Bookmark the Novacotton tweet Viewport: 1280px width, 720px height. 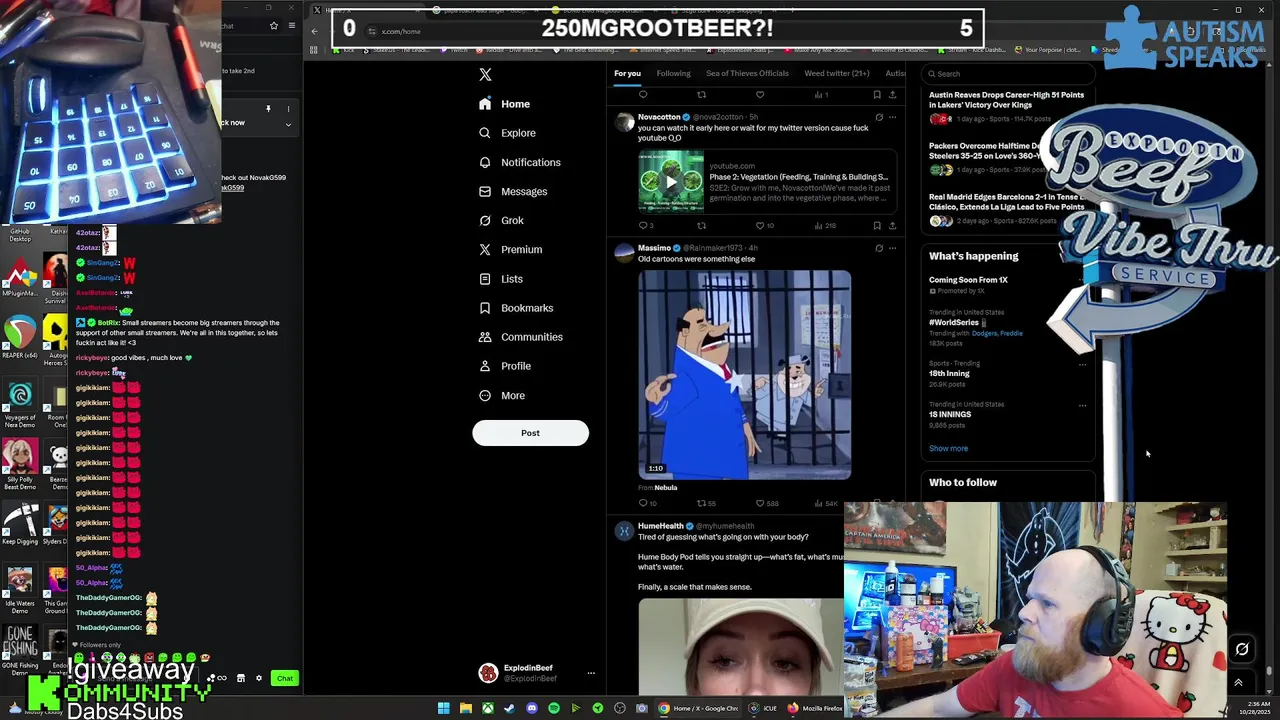tap(877, 226)
